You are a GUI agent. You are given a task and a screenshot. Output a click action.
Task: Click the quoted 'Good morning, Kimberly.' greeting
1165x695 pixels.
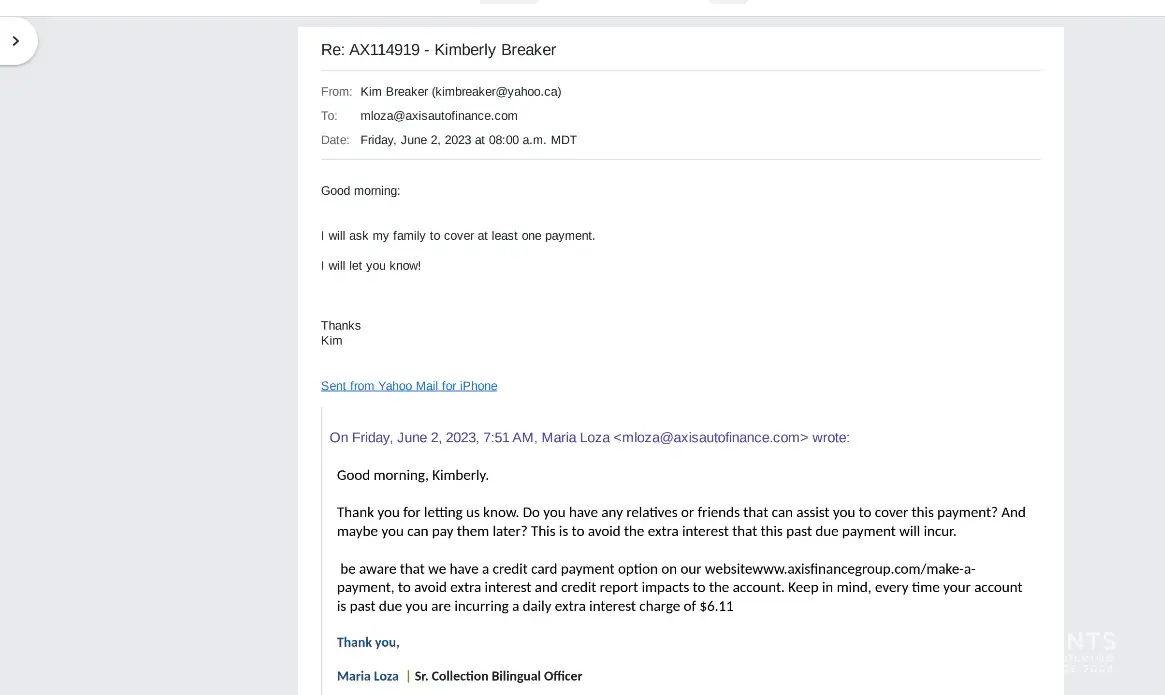(x=412, y=475)
